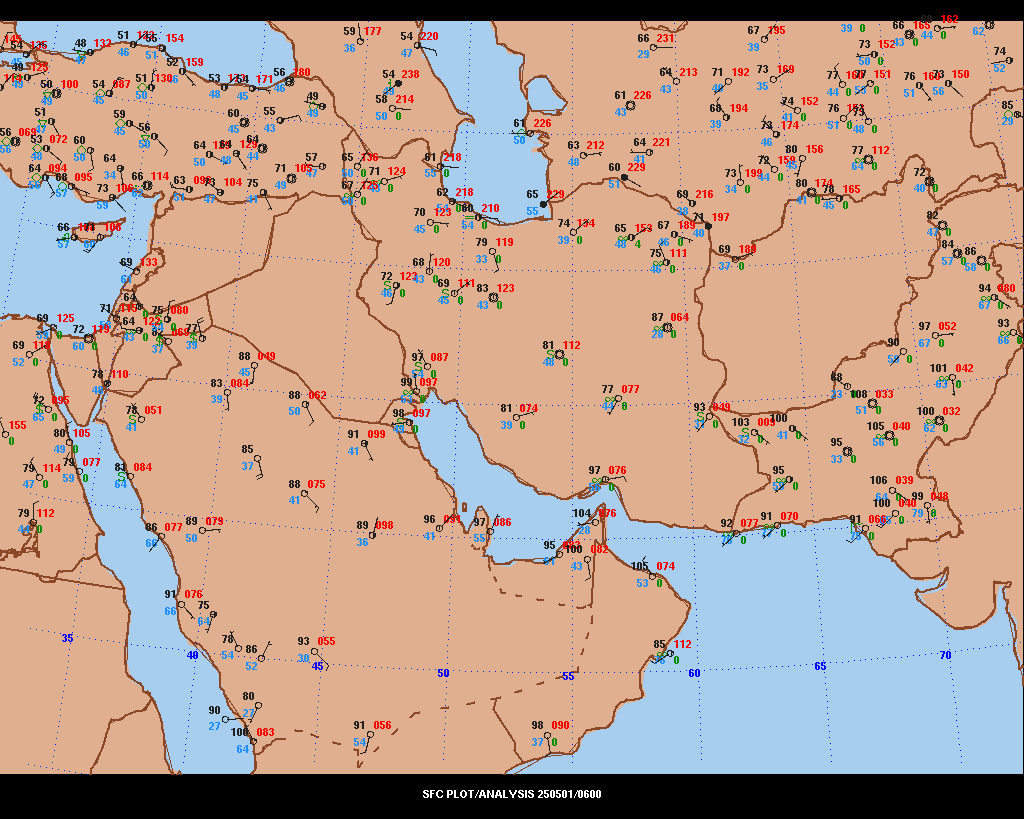Click the red pressure value 214

[x=405, y=99]
